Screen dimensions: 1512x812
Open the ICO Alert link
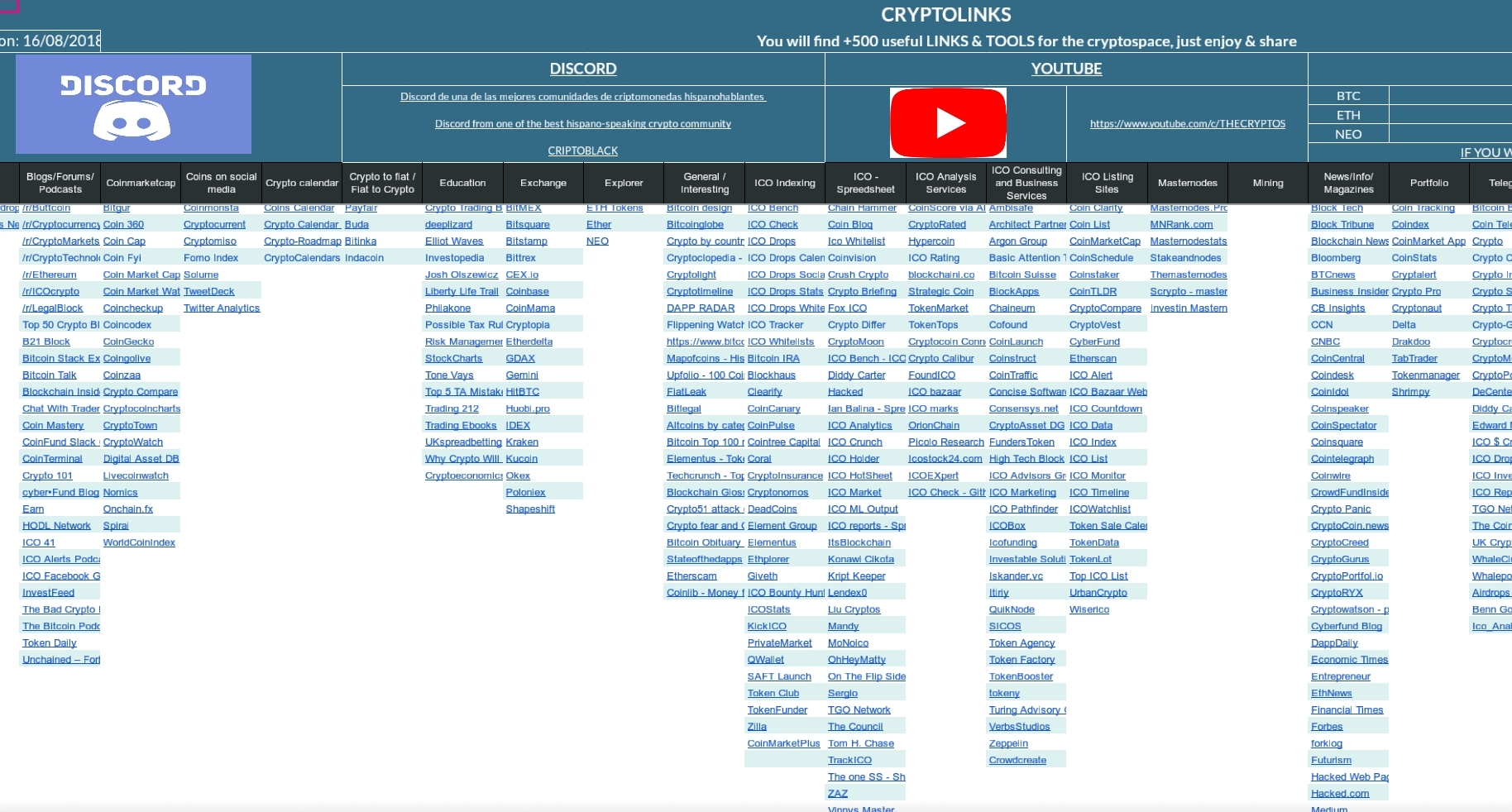pyautogui.click(x=1091, y=375)
